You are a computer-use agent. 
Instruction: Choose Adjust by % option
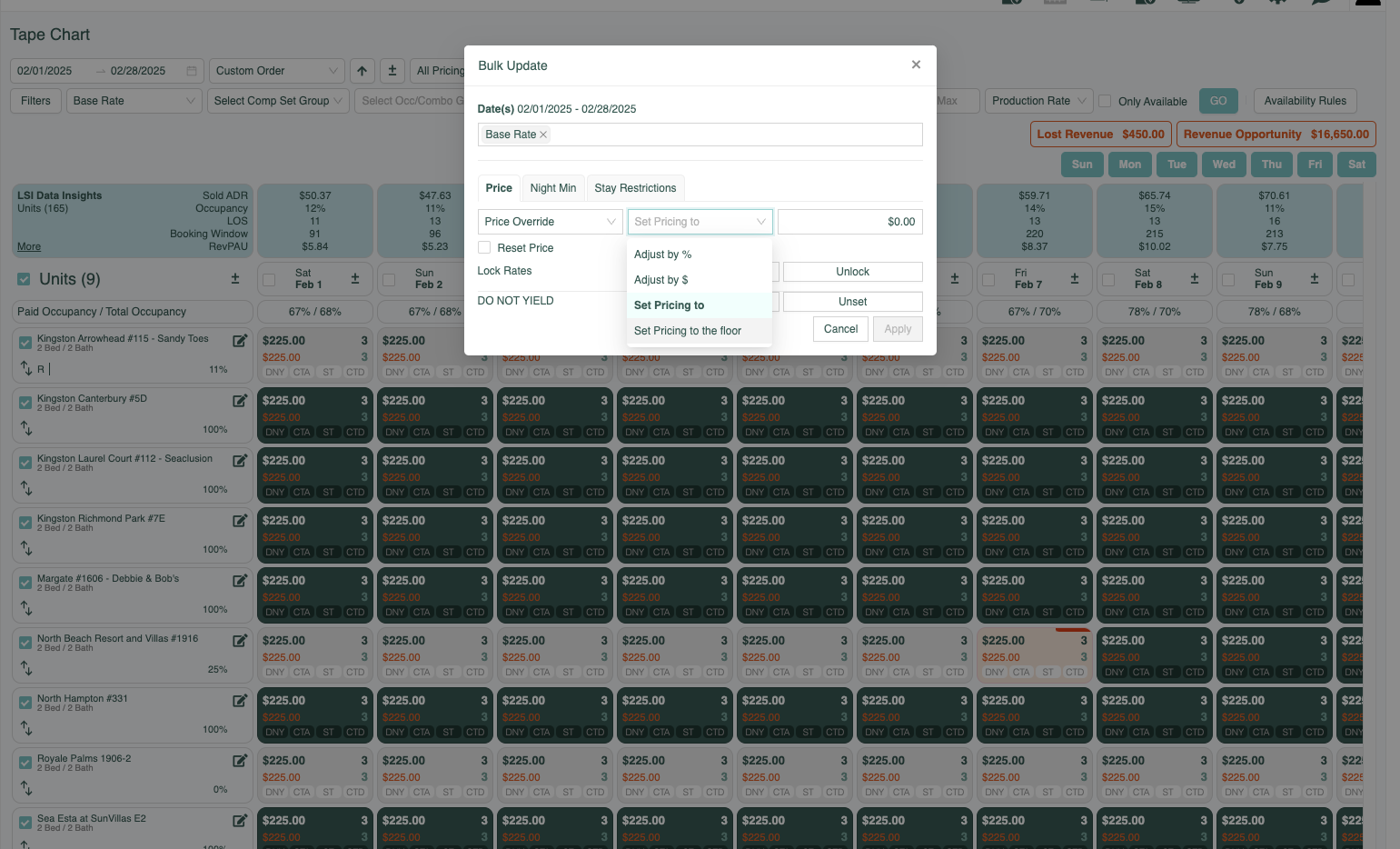pyautogui.click(x=700, y=255)
